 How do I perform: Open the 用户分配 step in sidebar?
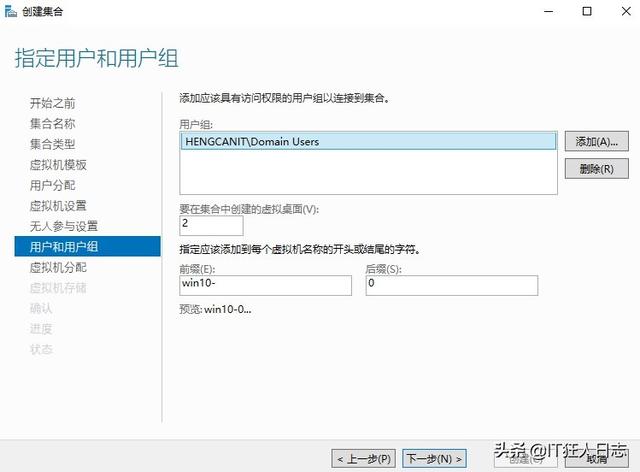[52, 185]
